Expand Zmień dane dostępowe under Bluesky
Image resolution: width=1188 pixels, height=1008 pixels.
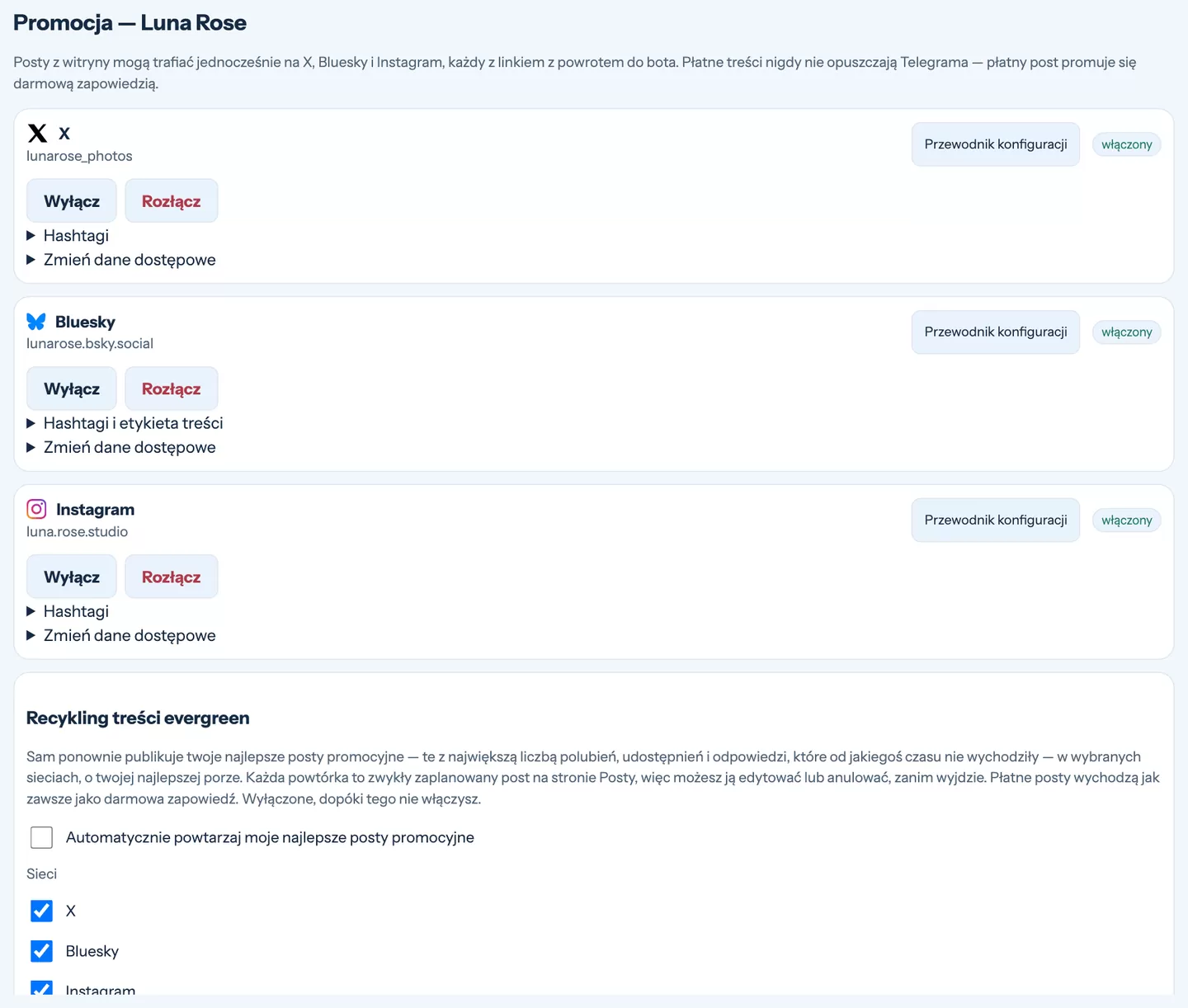[x=121, y=447]
